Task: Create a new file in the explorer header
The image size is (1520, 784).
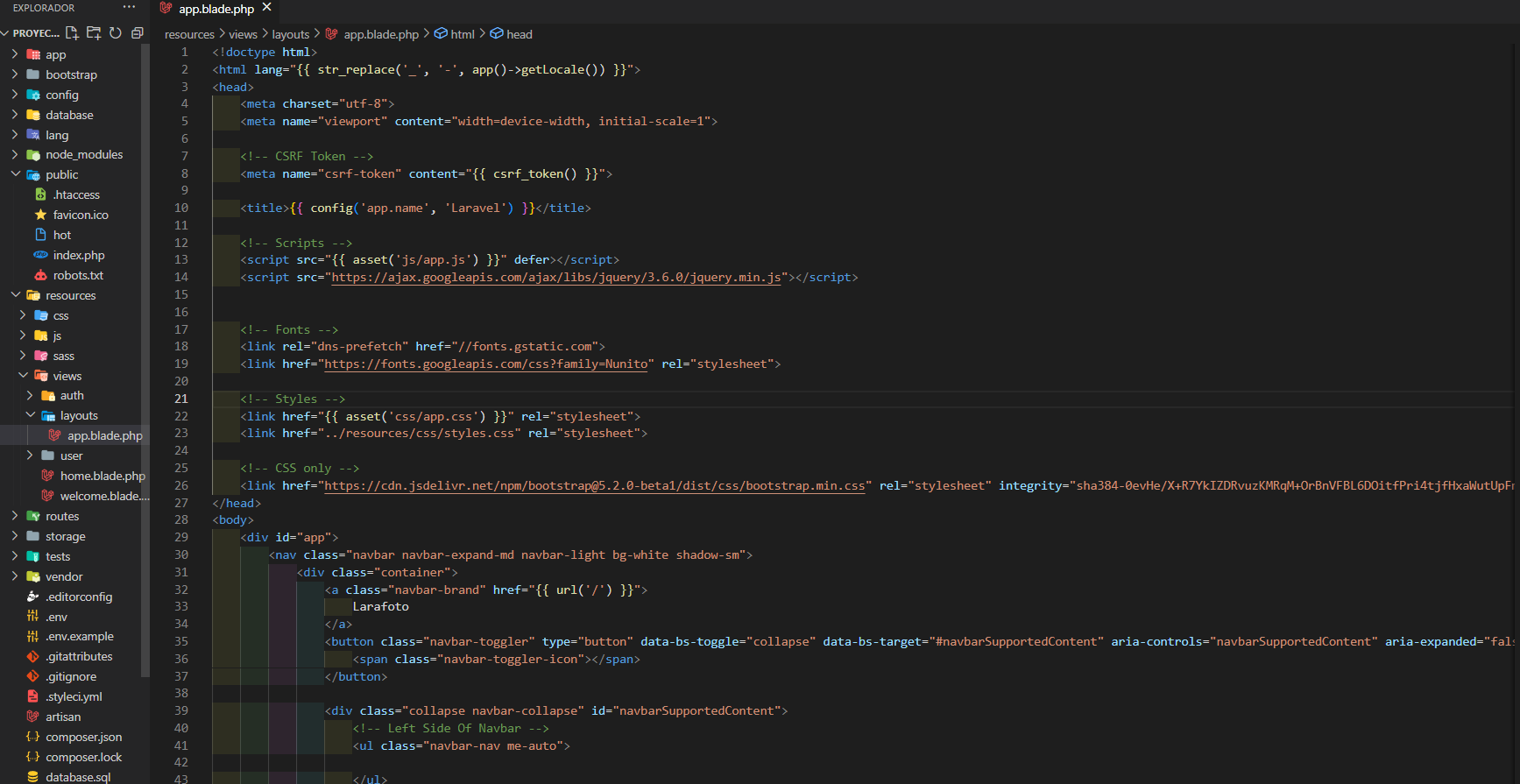Action: [x=72, y=33]
